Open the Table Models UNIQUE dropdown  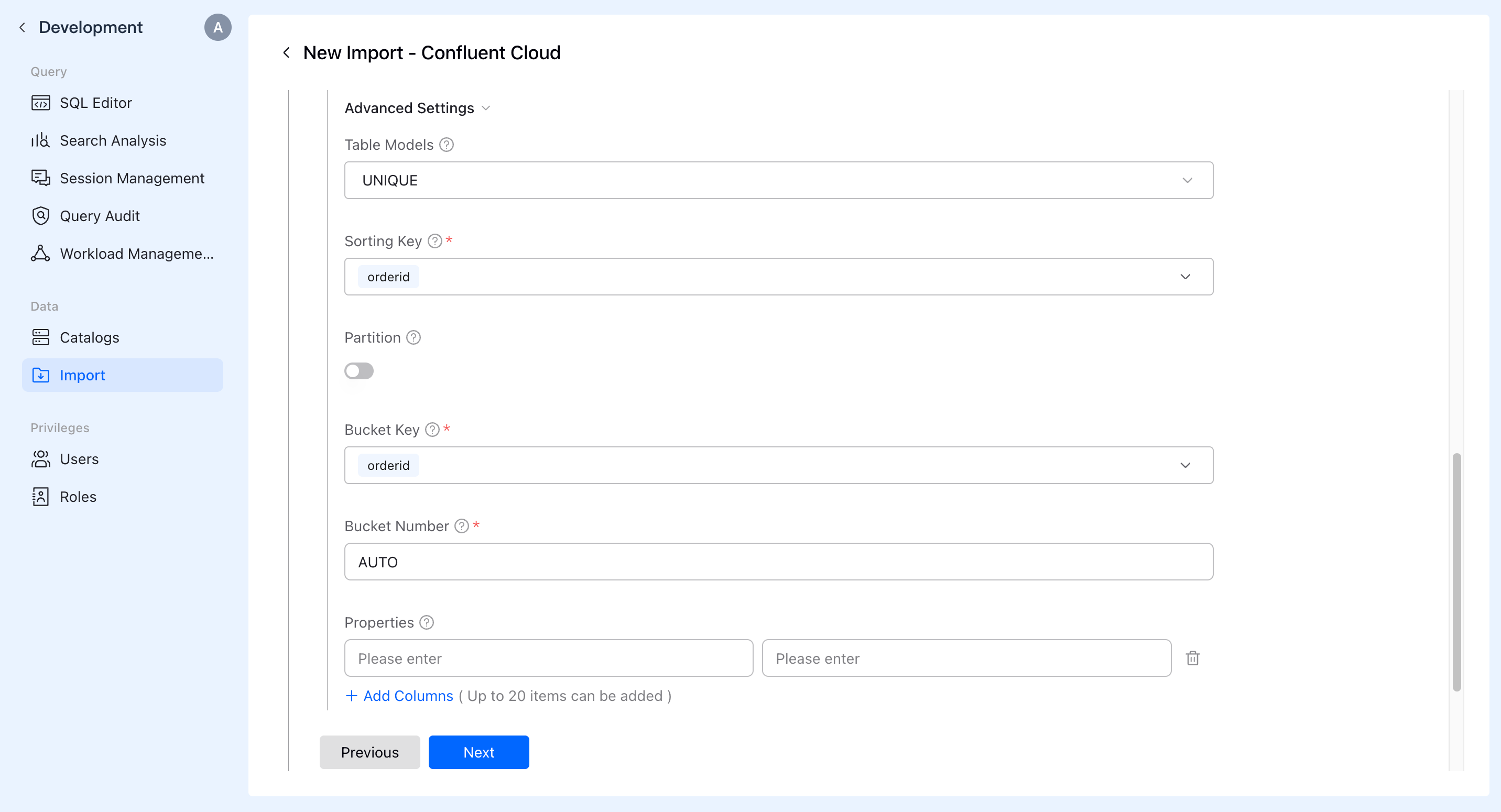click(x=778, y=181)
